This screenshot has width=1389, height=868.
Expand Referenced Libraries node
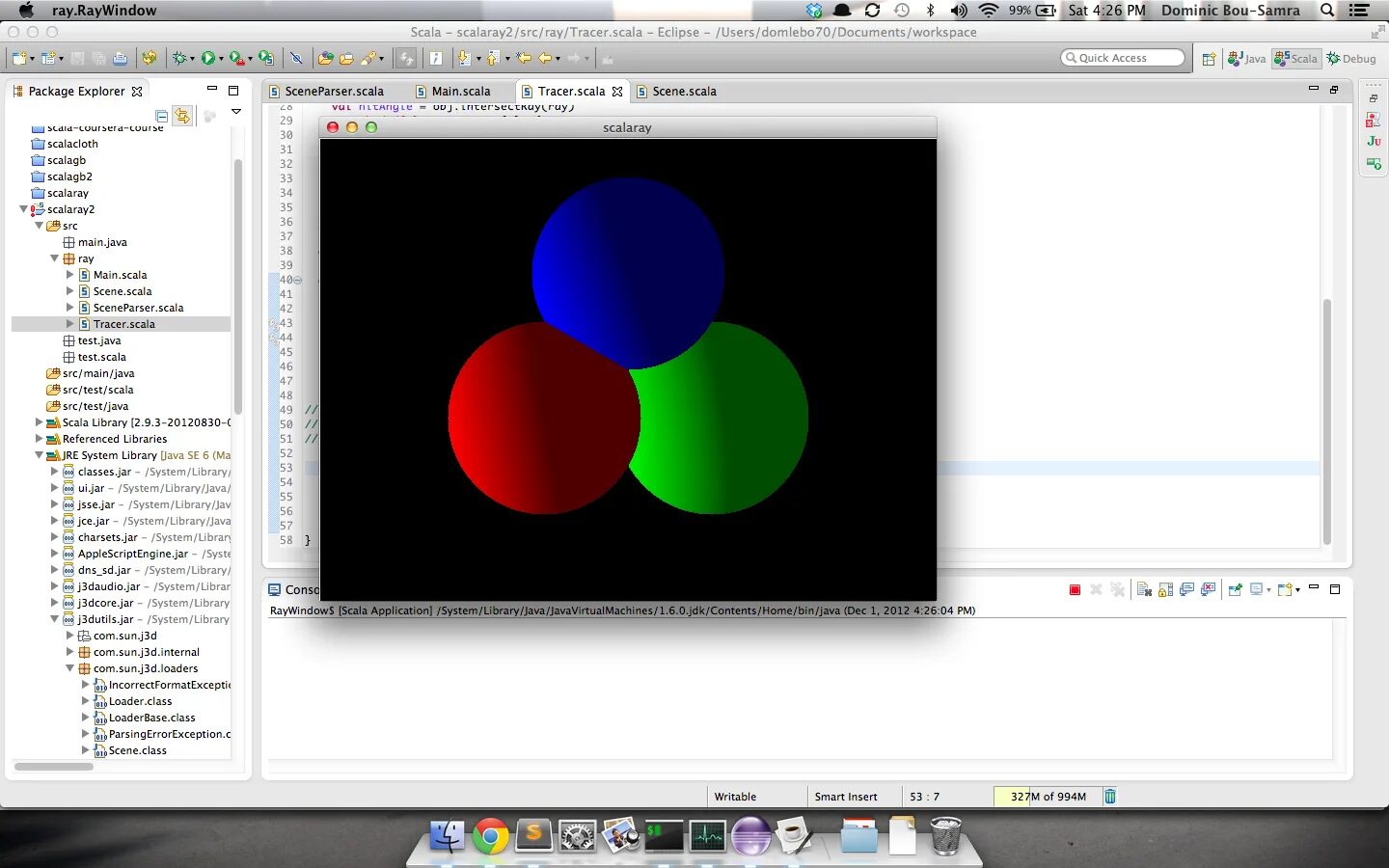coord(40,439)
